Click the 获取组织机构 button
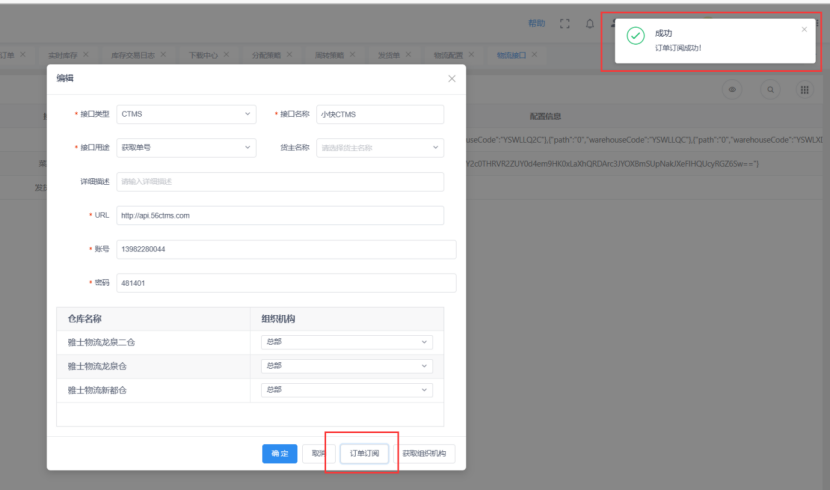This screenshot has width=830, height=490. (x=424, y=453)
